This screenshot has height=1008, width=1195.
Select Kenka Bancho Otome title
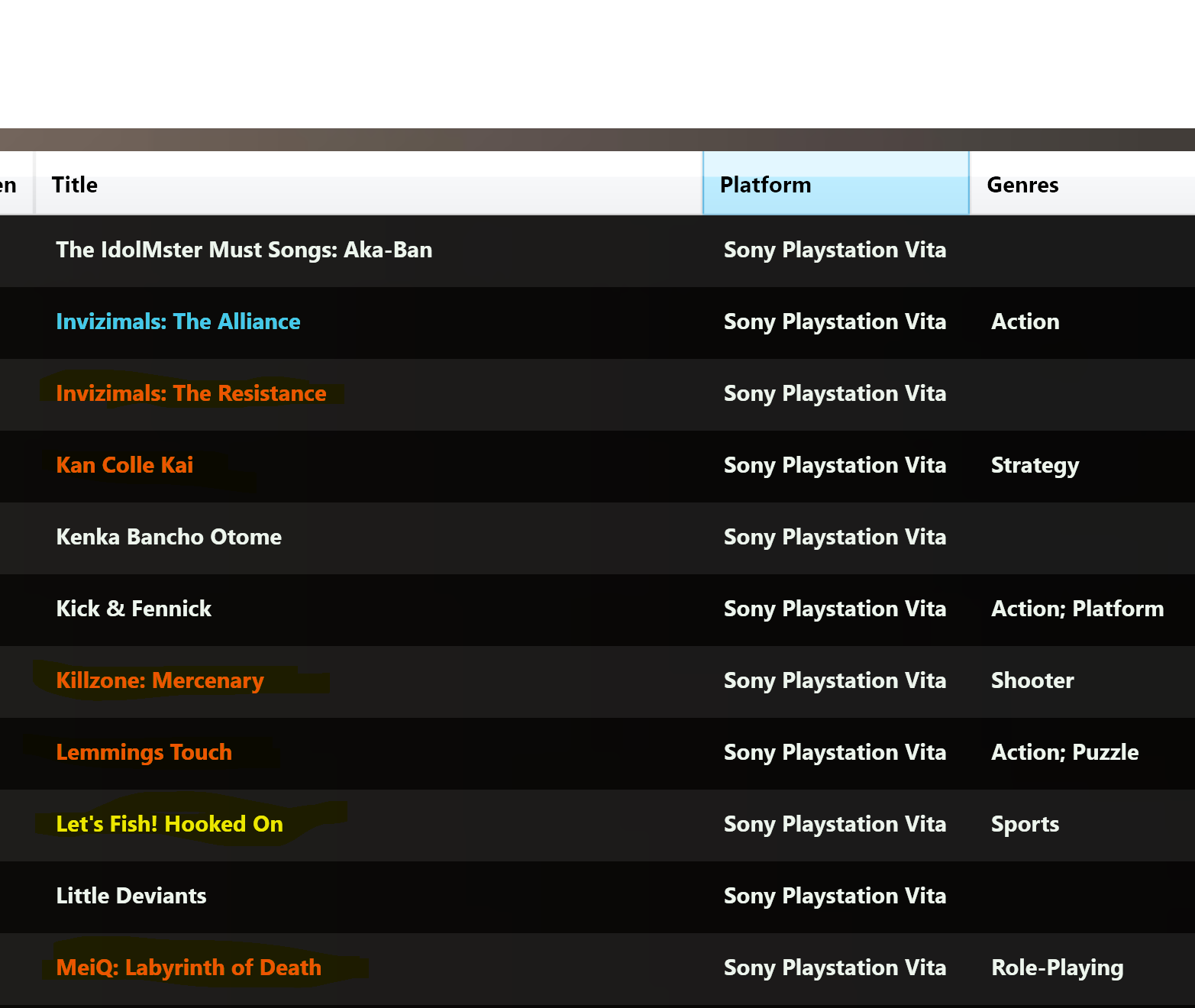169,537
